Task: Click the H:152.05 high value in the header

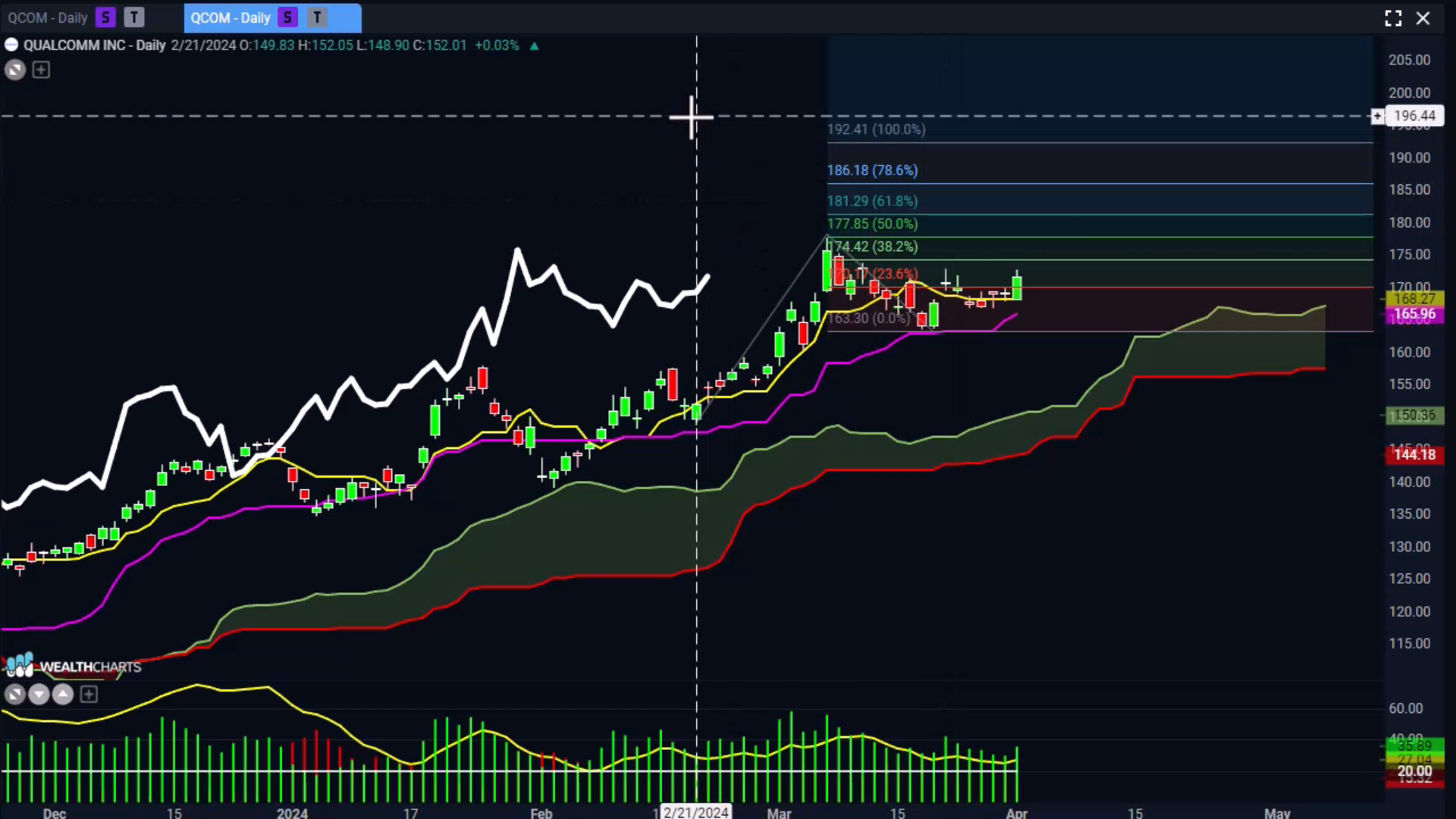Action: (325, 45)
